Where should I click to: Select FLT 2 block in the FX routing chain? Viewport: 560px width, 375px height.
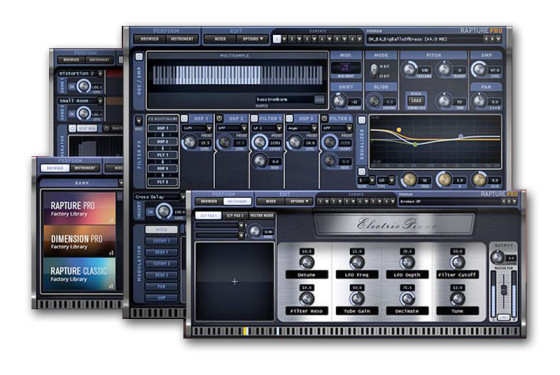162,182
